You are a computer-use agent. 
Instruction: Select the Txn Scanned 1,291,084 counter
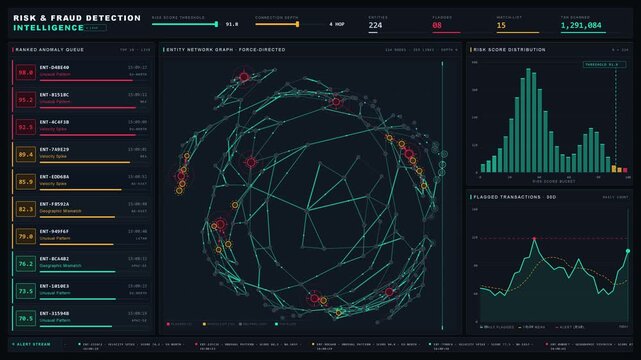583,24
